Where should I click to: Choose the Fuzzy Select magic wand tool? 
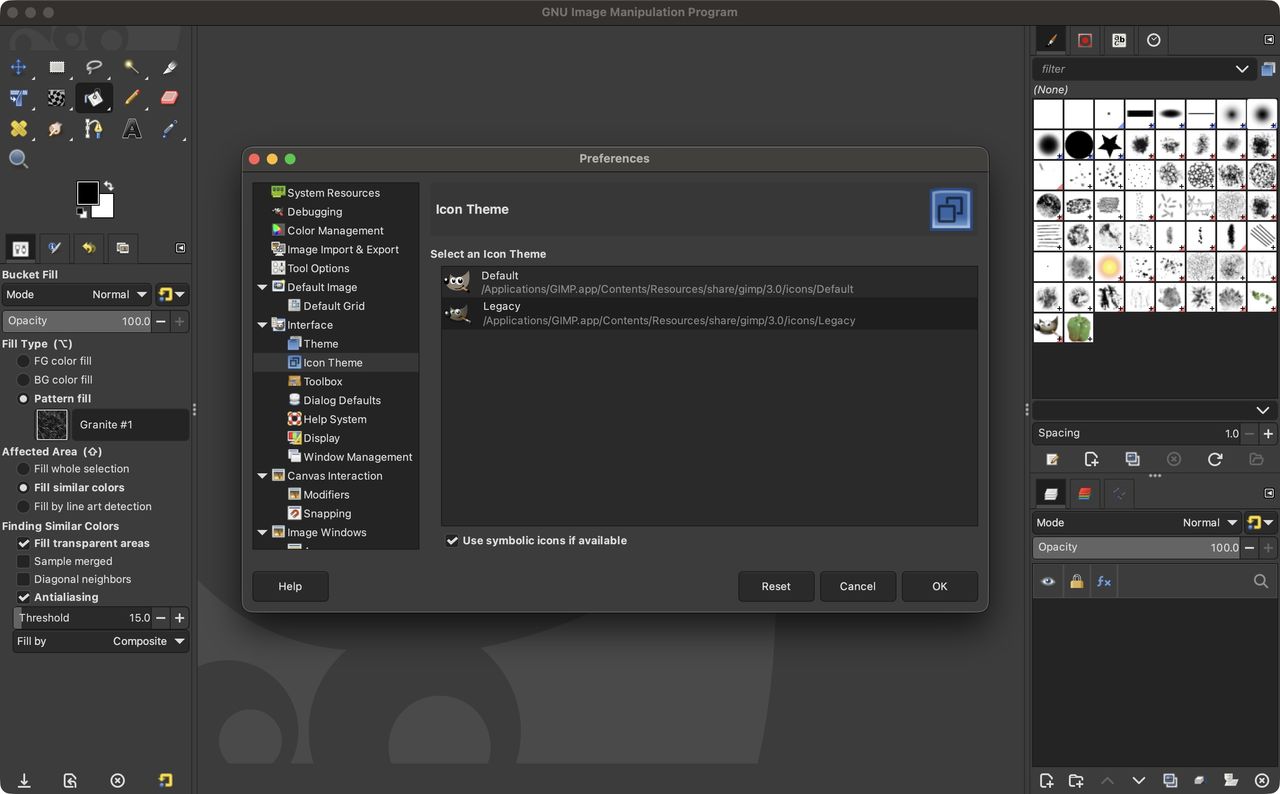pos(131,67)
